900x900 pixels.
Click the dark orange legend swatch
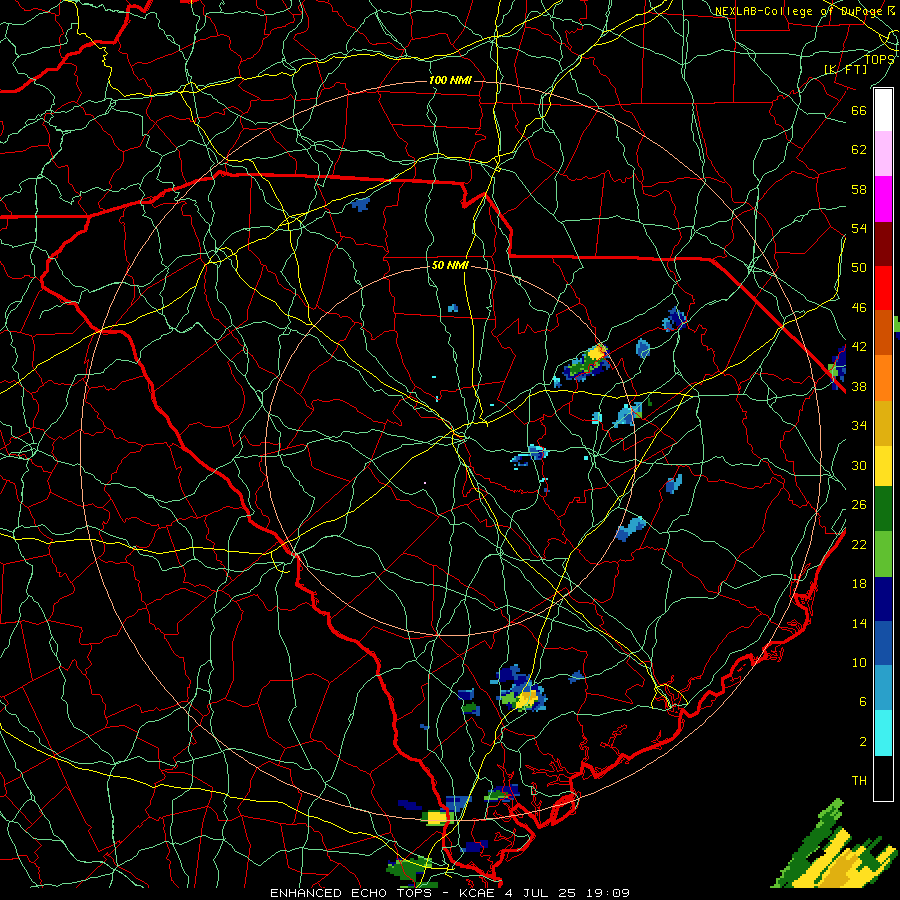(x=883, y=333)
